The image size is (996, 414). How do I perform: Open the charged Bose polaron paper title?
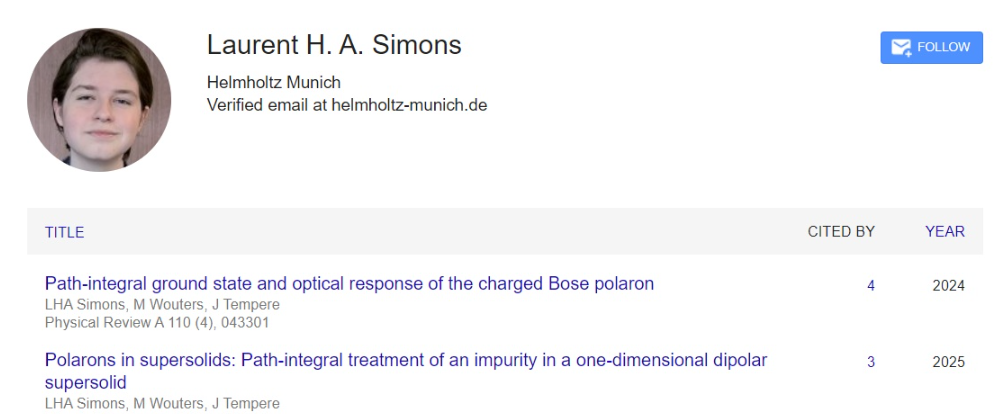point(349,284)
